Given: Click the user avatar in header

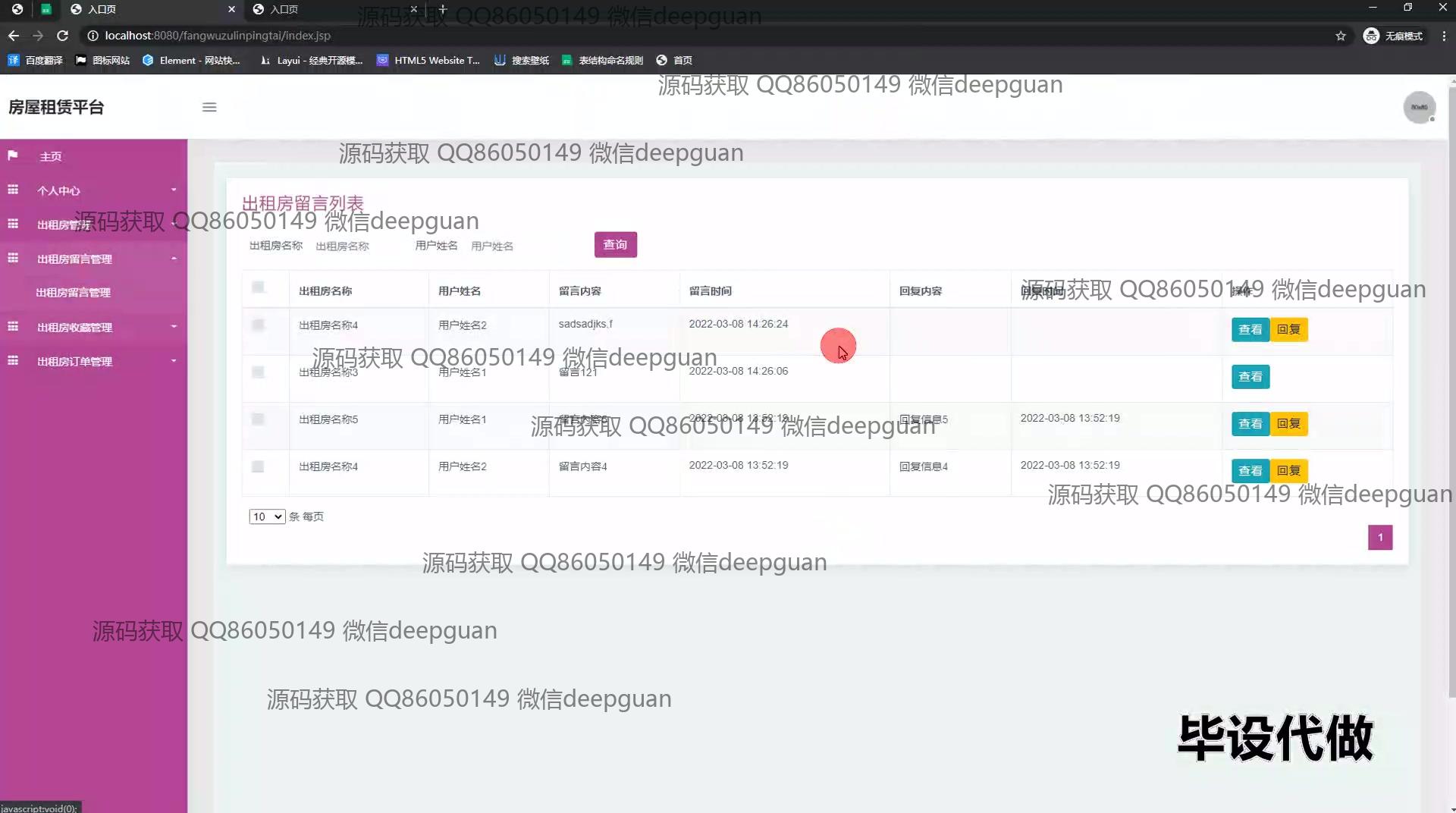Looking at the screenshot, I should click(1419, 108).
